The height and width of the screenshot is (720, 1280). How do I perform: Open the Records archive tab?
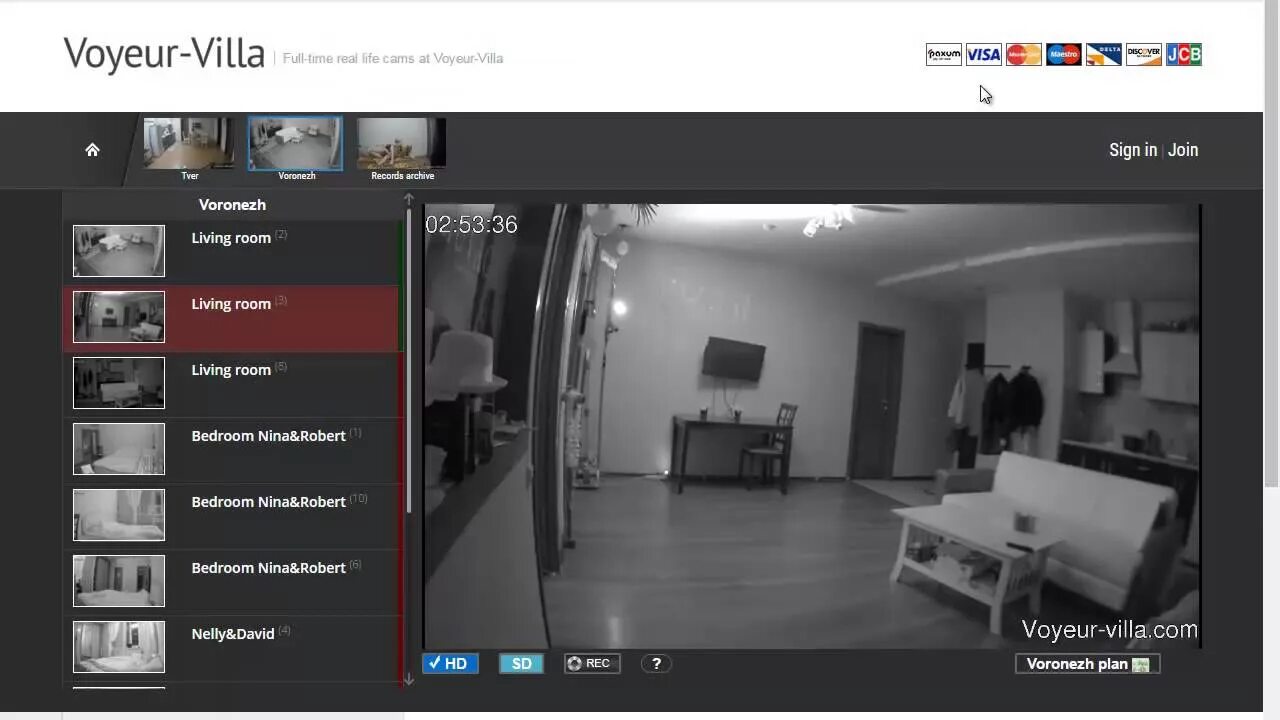(402, 149)
